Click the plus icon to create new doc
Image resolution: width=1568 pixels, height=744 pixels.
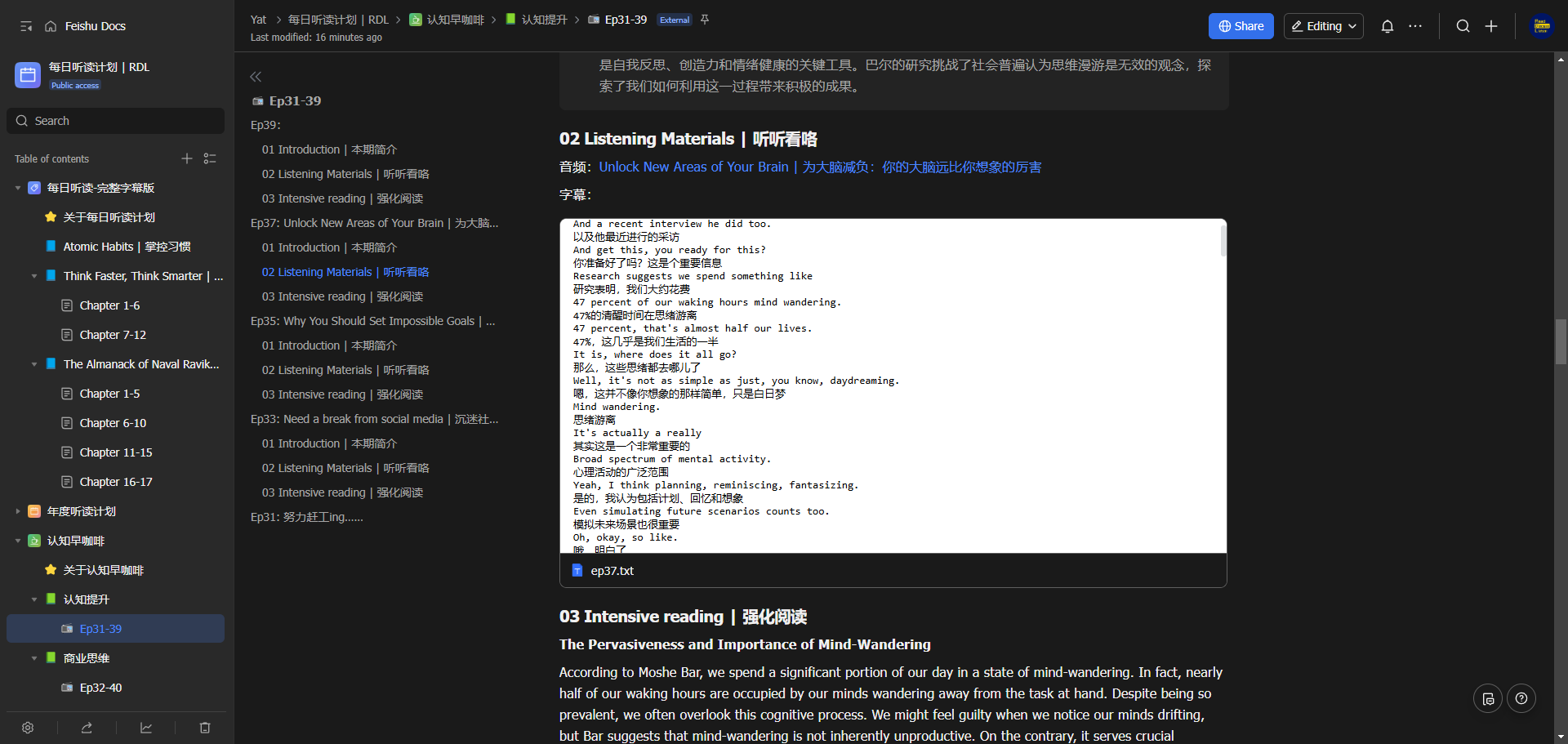click(1491, 26)
